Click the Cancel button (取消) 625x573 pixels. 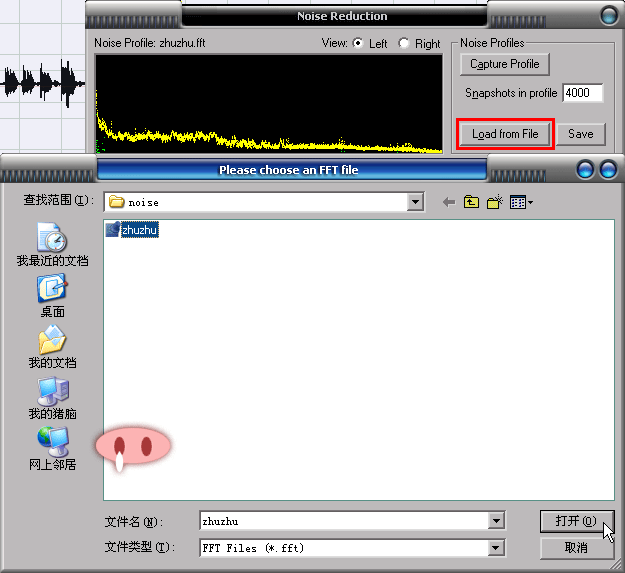tap(576, 548)
